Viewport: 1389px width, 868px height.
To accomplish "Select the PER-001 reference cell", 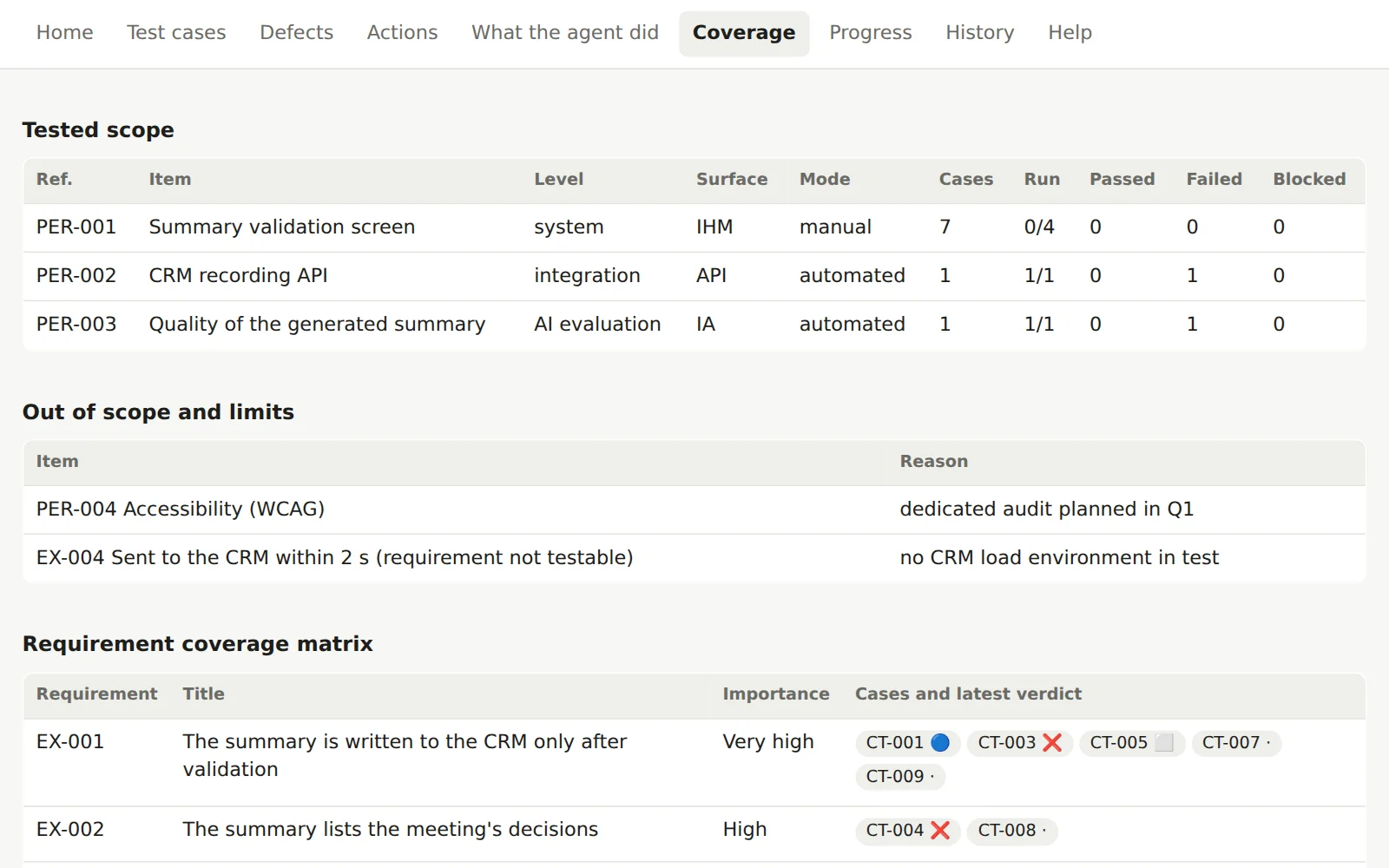I will click(76, 227).
